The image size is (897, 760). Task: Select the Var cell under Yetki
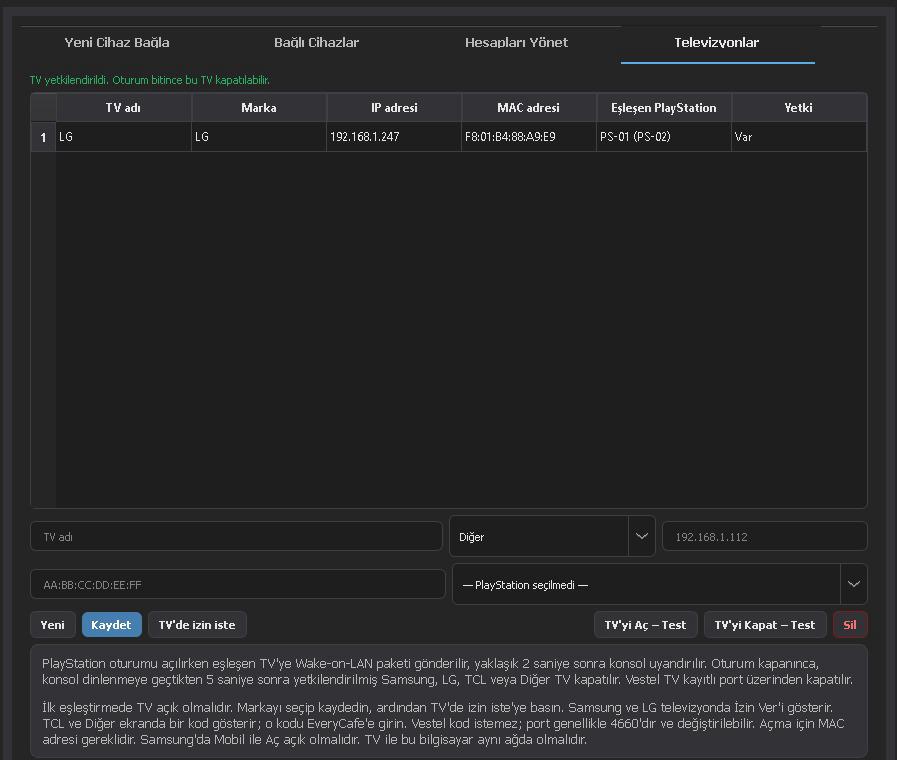click(x=799, y=137)
